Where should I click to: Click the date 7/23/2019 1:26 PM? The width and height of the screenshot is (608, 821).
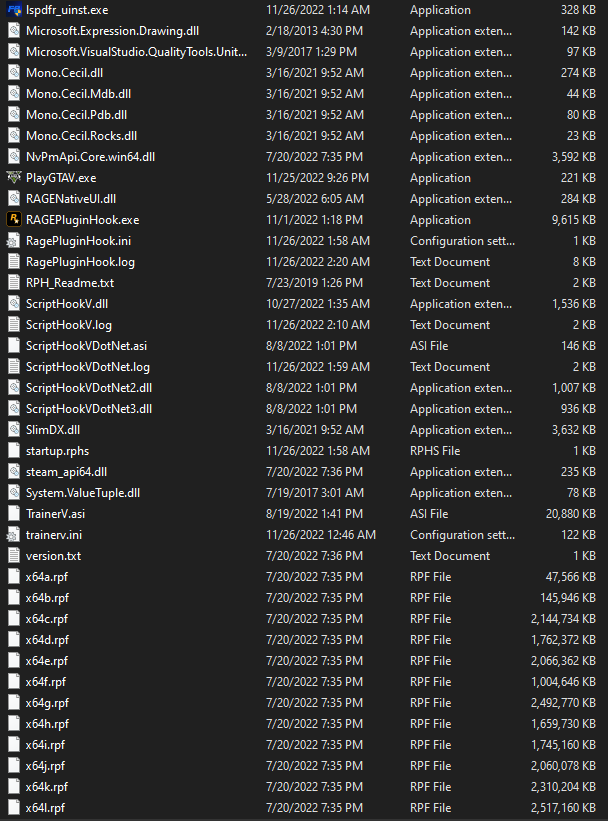point(314,283)
